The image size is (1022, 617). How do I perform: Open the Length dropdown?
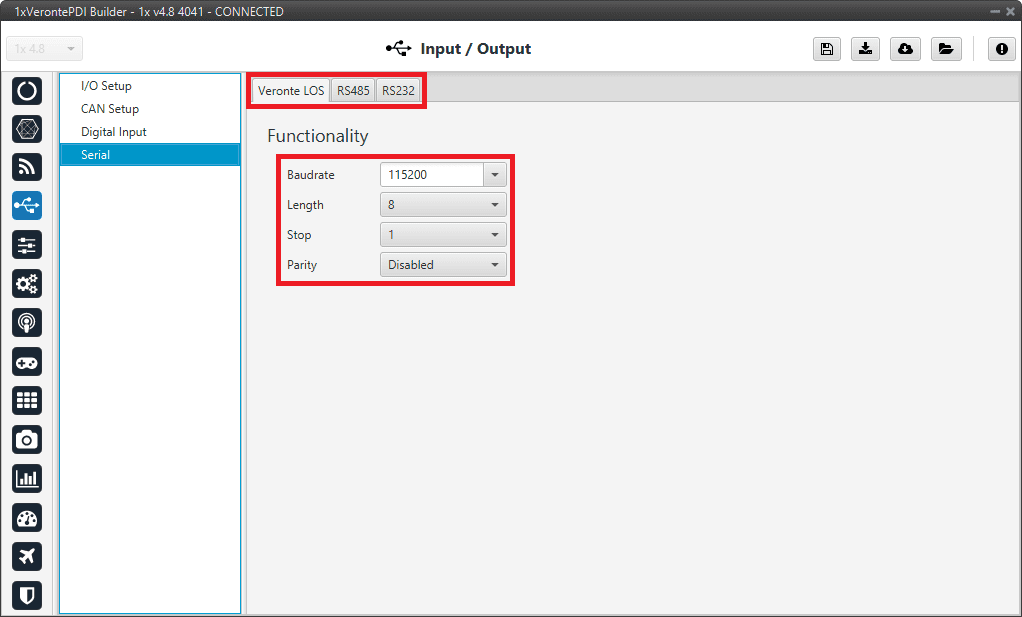point(443,205)
